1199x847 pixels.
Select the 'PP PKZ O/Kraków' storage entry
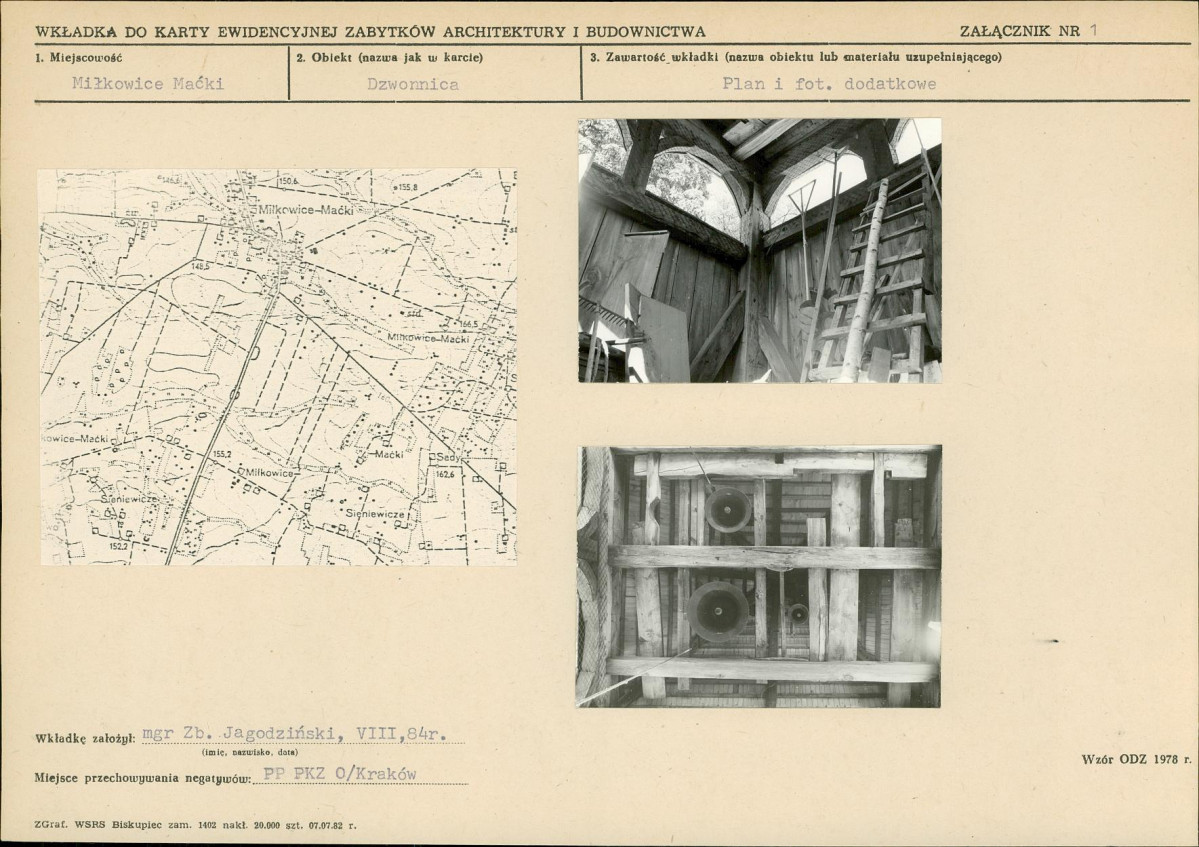339,774
